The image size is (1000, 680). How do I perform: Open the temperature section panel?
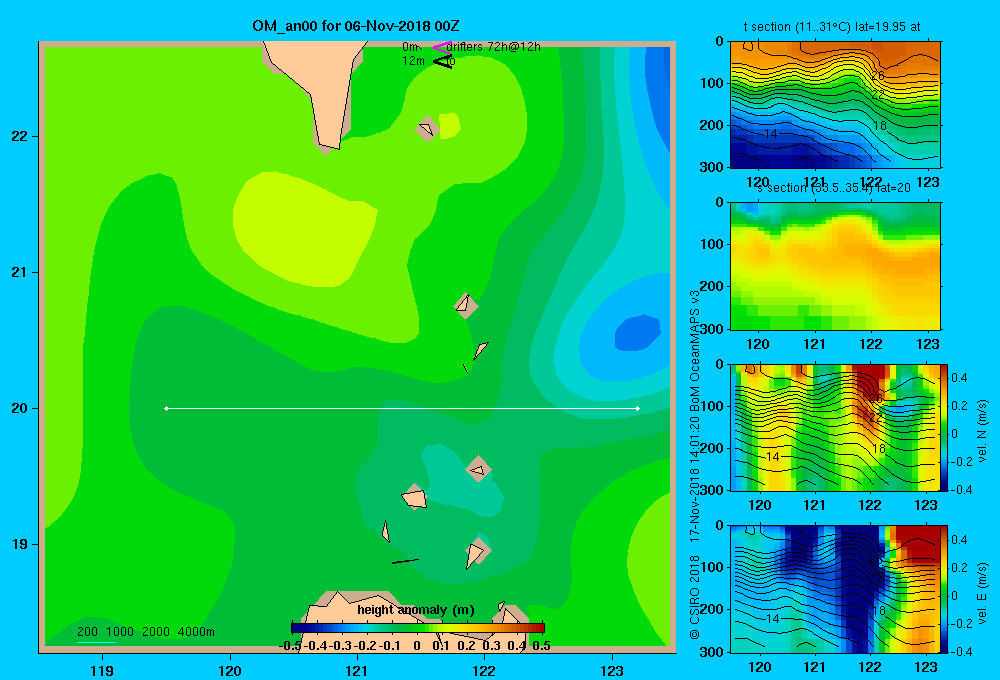835,105
